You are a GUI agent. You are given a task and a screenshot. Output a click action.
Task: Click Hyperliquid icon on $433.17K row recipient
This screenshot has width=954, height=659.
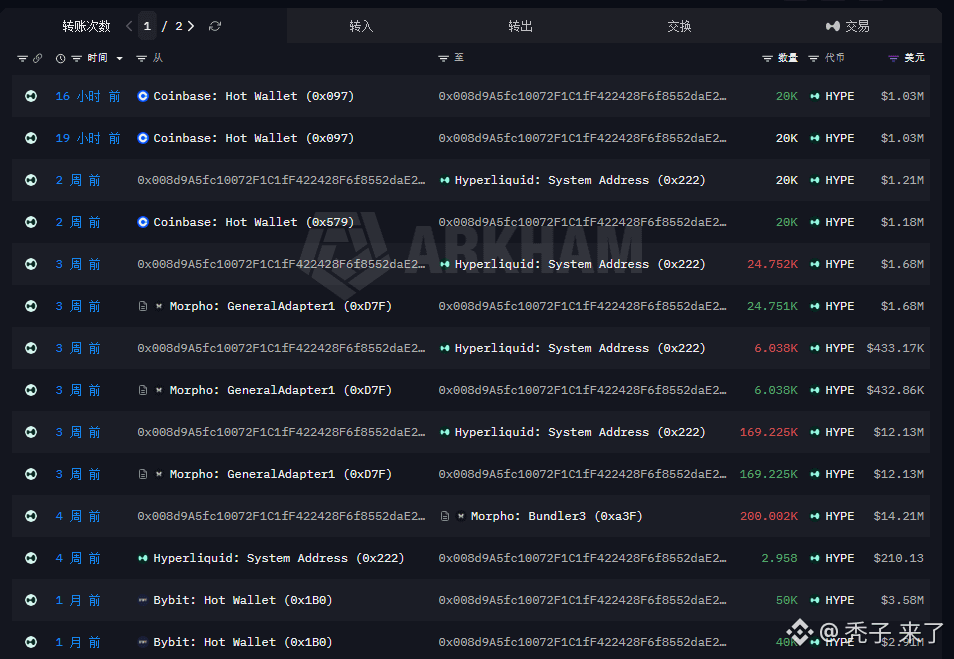(x=445, y=348)
